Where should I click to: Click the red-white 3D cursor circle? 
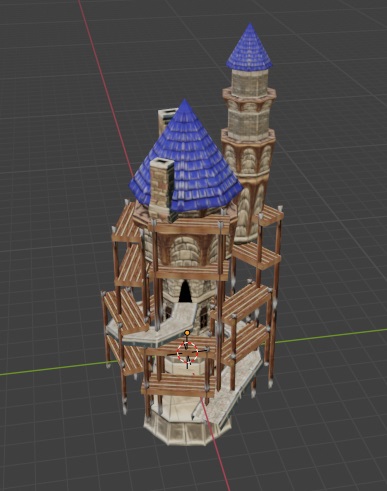point(187,352)
